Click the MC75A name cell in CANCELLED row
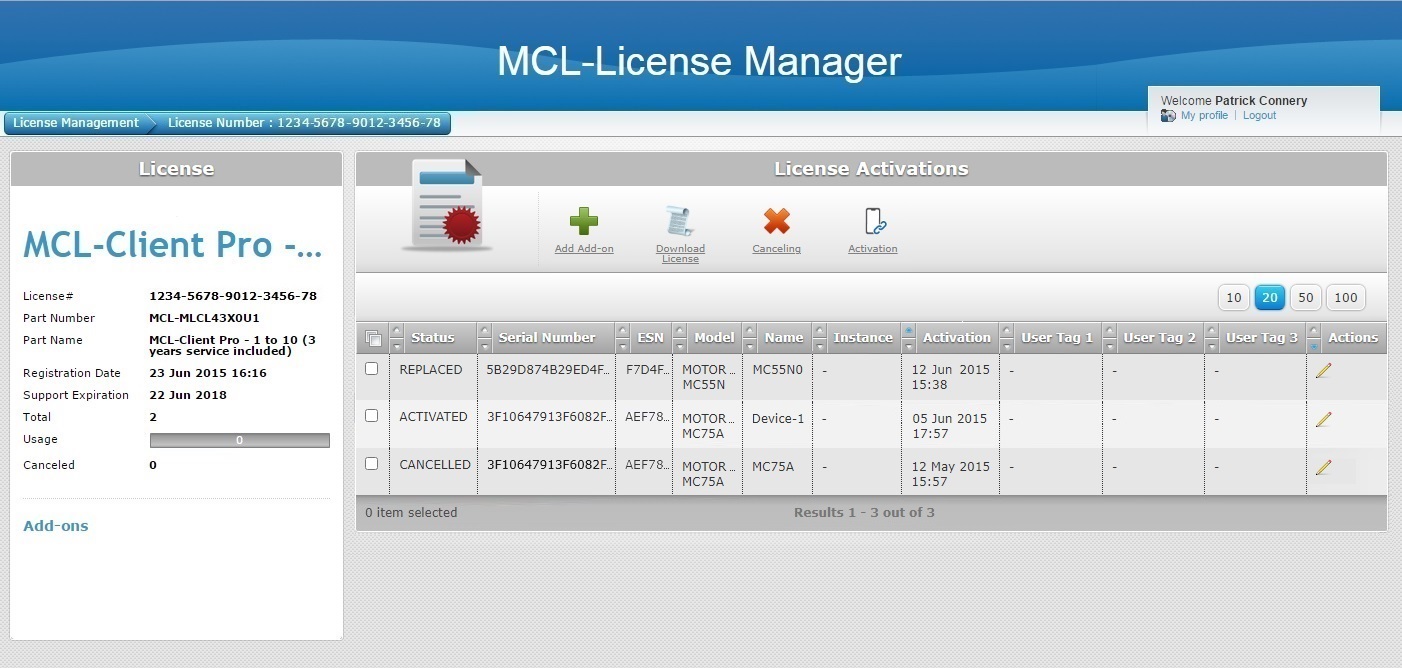The width and height of the screenshot is (1402, 668). click(x=773, y=467)
